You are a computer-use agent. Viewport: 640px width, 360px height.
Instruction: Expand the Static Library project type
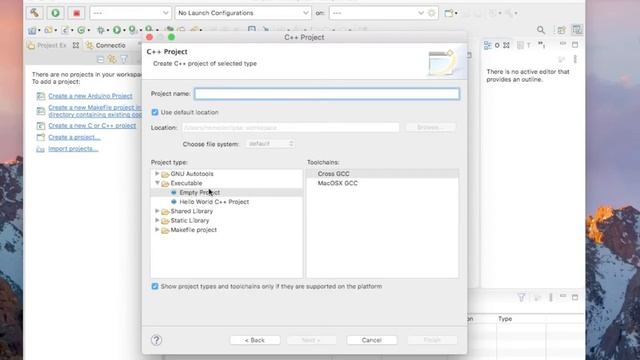pos(157,220)
